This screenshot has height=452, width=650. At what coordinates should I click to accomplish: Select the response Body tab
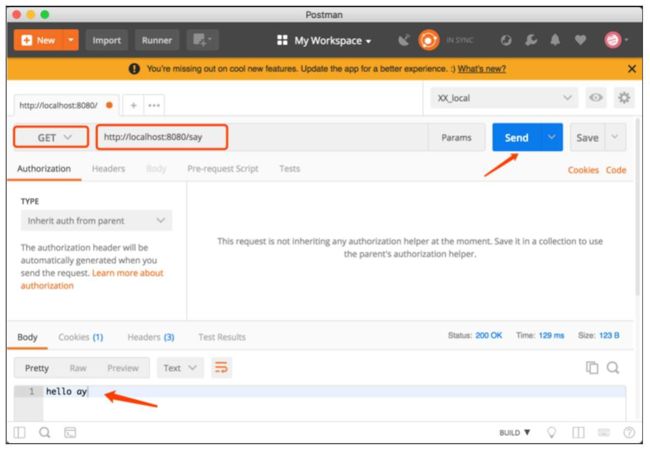tap(27, 337)
